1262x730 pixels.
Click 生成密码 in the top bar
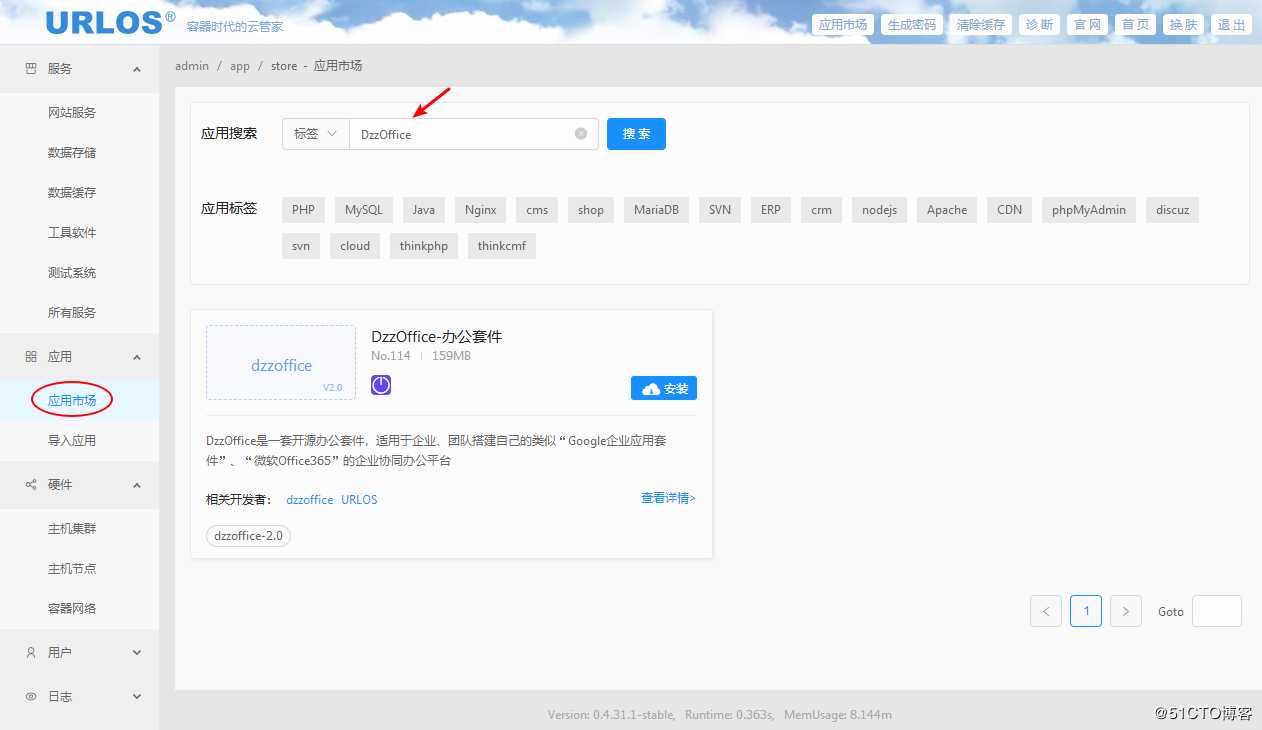pyautogui.click(x=912, y=25)
